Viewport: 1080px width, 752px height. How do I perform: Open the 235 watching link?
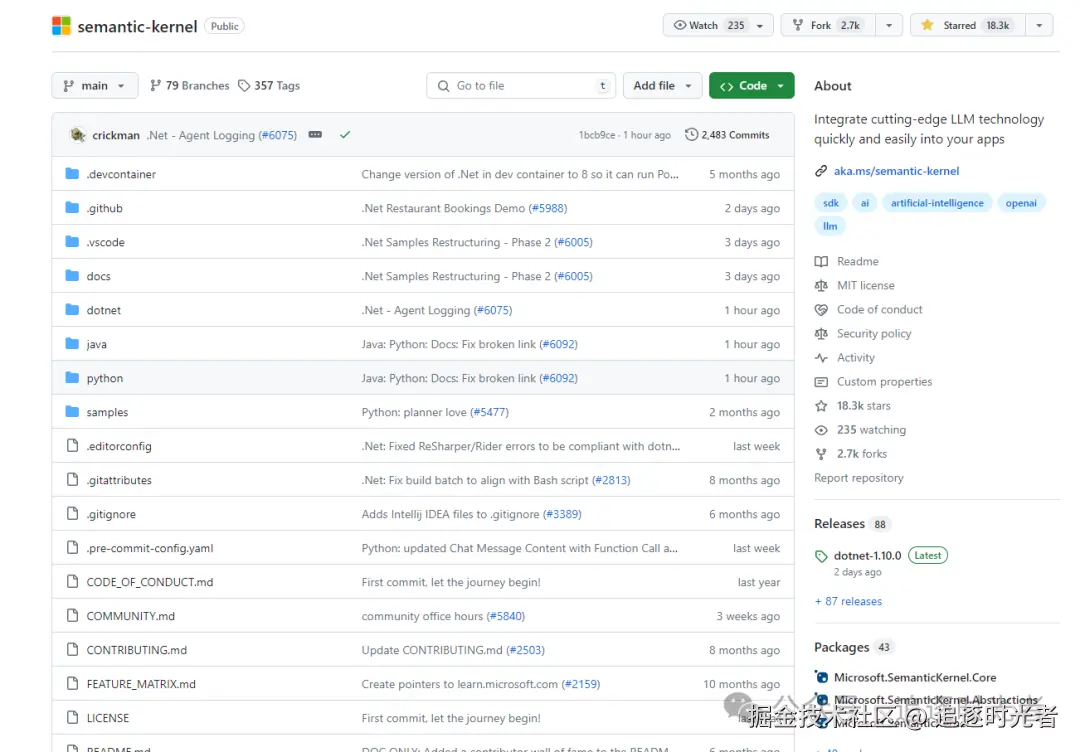point(871,429)
